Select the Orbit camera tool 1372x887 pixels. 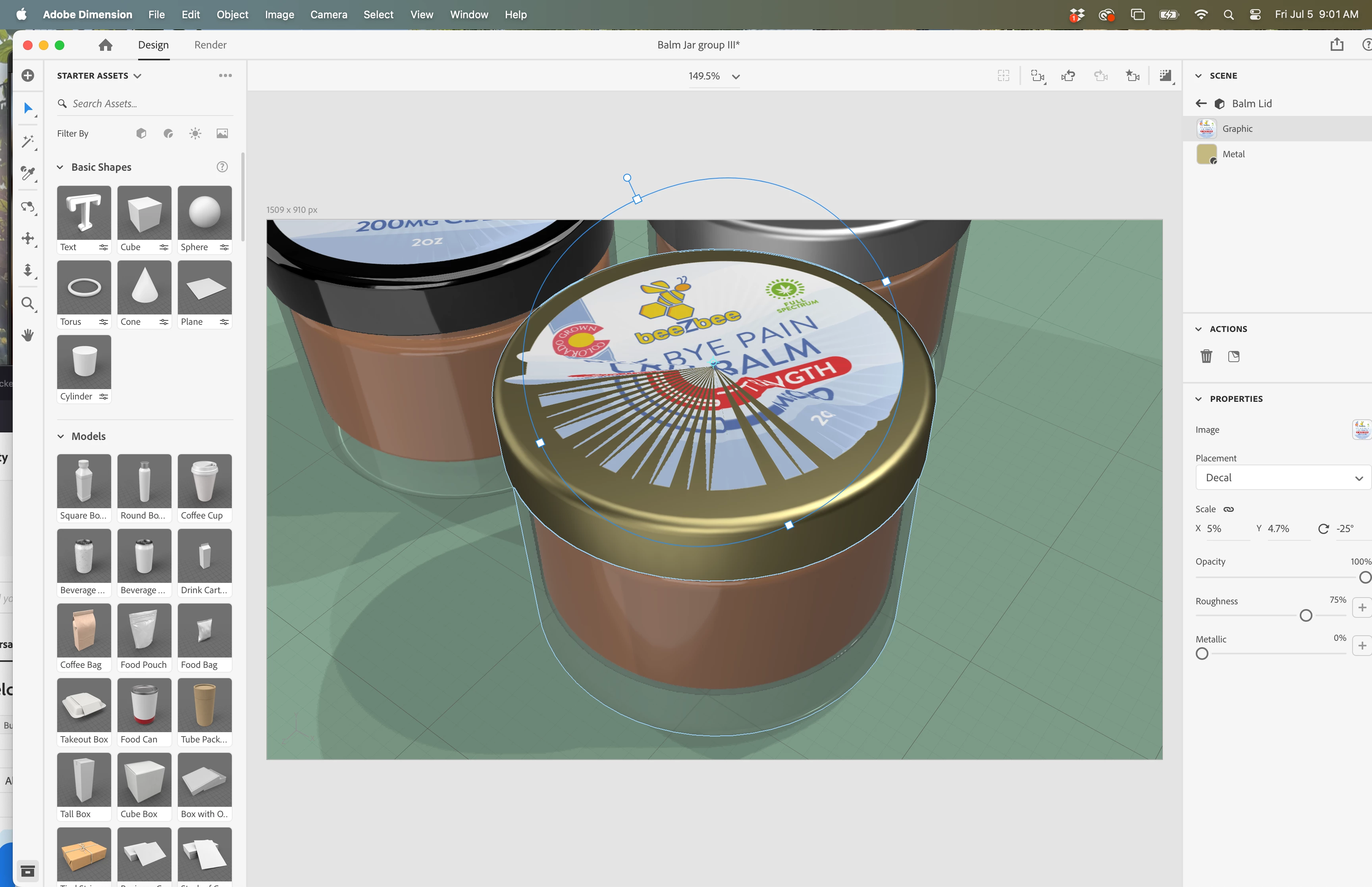(28, 207)
